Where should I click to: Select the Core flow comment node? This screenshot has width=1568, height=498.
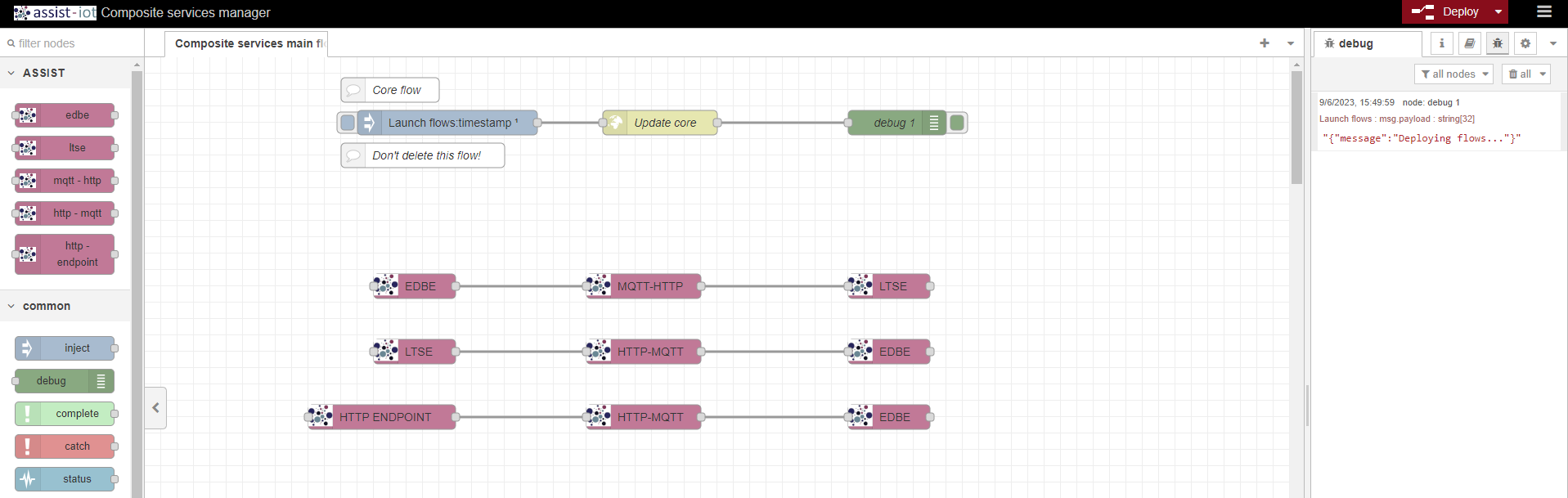click(390, 90)
